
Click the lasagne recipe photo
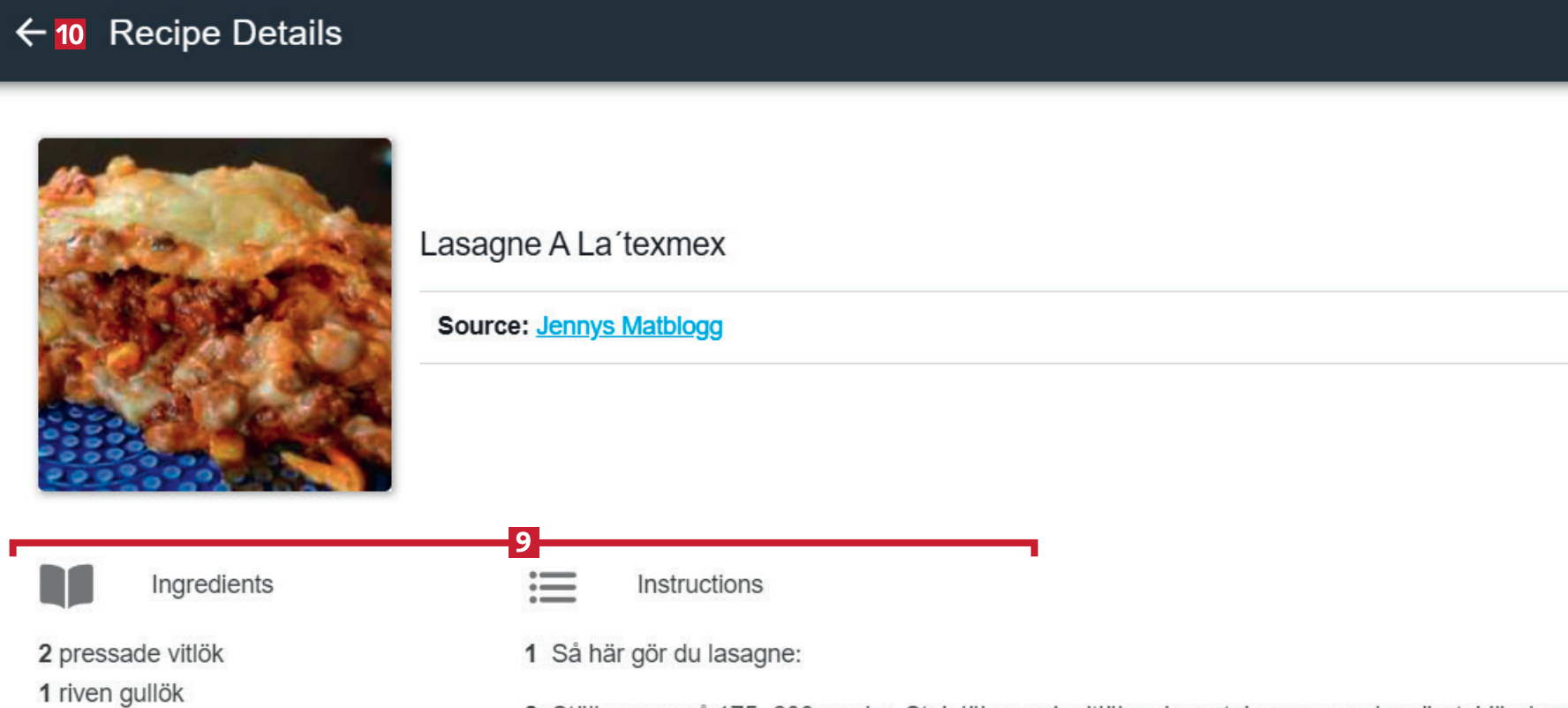point(215,314)
